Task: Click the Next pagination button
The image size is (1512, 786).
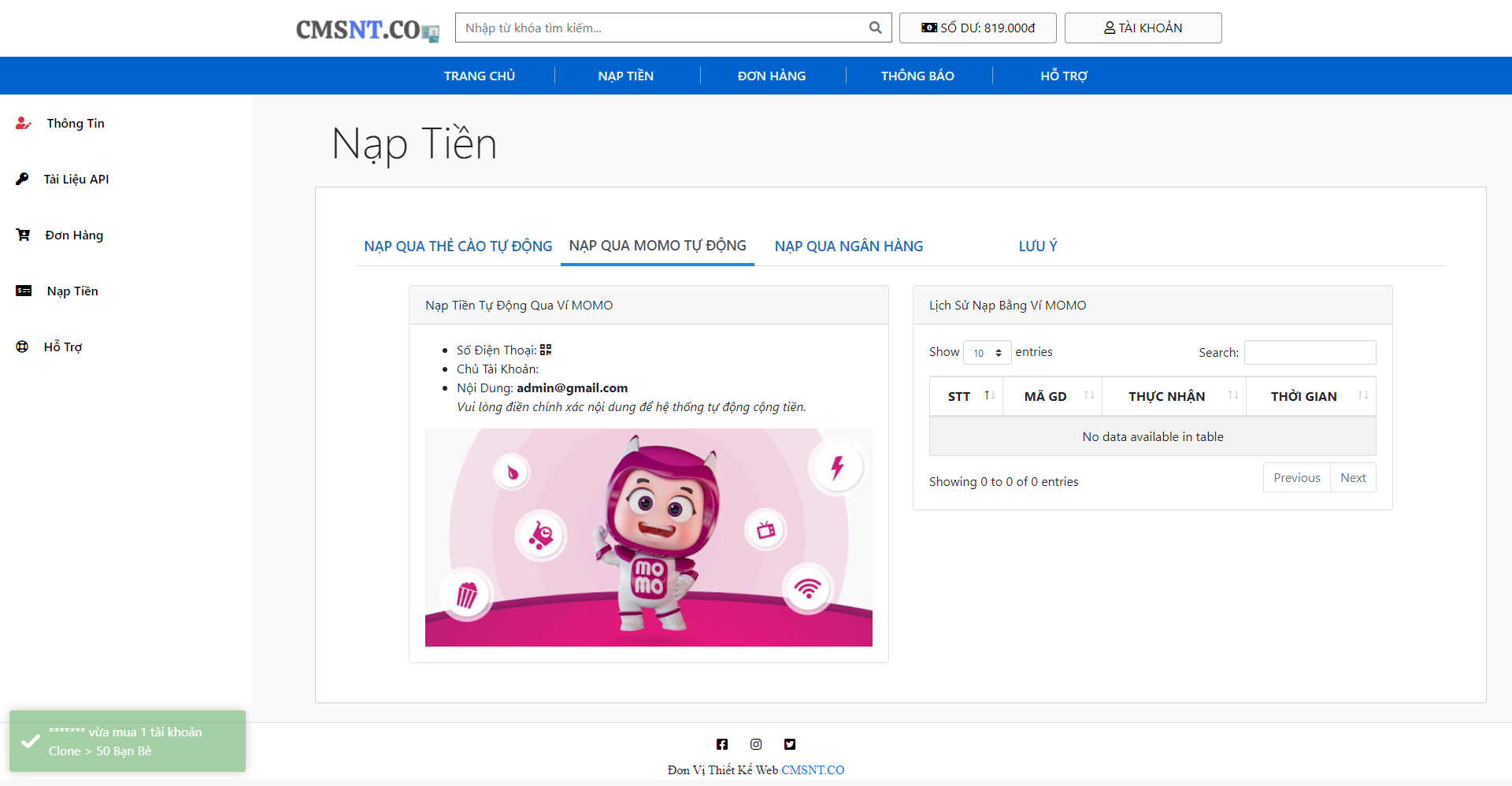Action: pos(1353,477)
